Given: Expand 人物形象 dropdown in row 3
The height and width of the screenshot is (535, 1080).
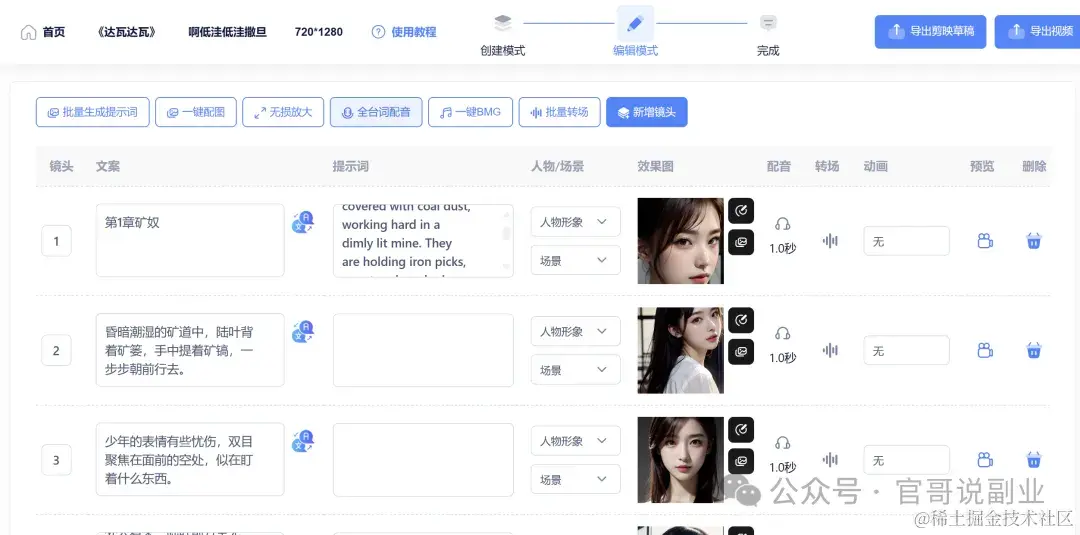Looking at the screenshot, I should pos(575,441).
